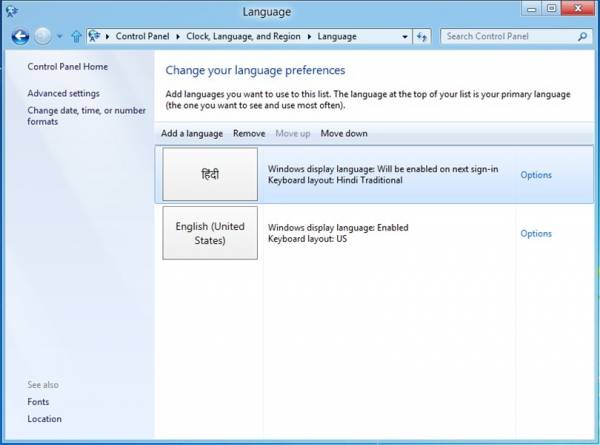Open the recent locations arrow beside Forward
The width and height of the screenshot is (600, 445).
tap(60, 37)
